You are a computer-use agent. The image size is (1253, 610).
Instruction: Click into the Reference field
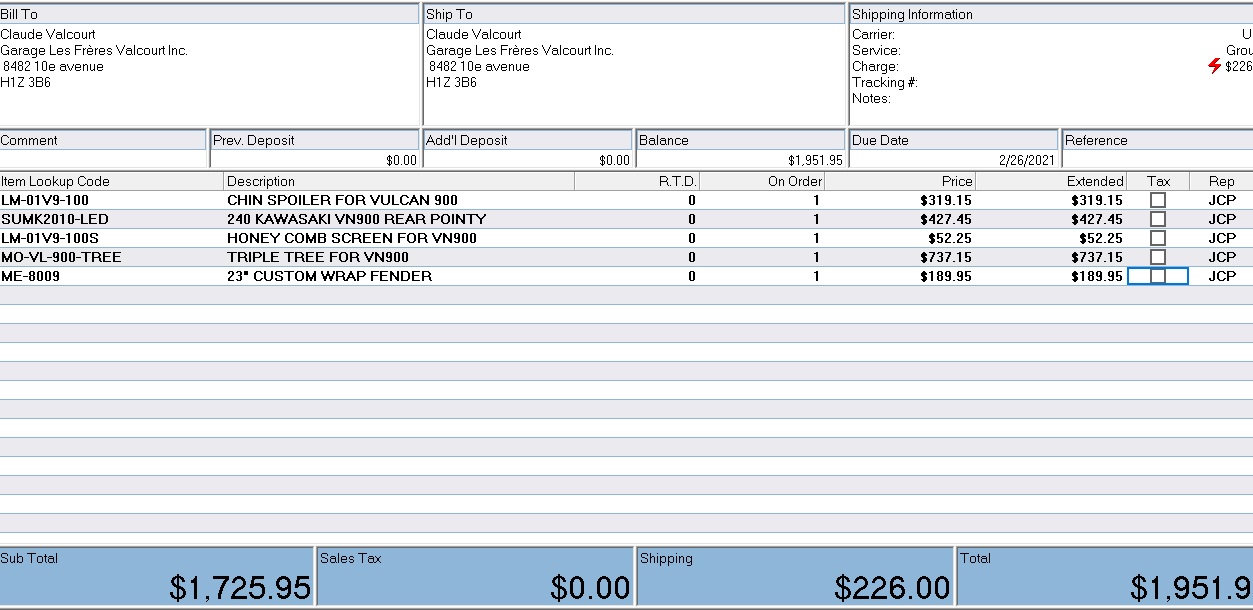(x=1157, y=159)
